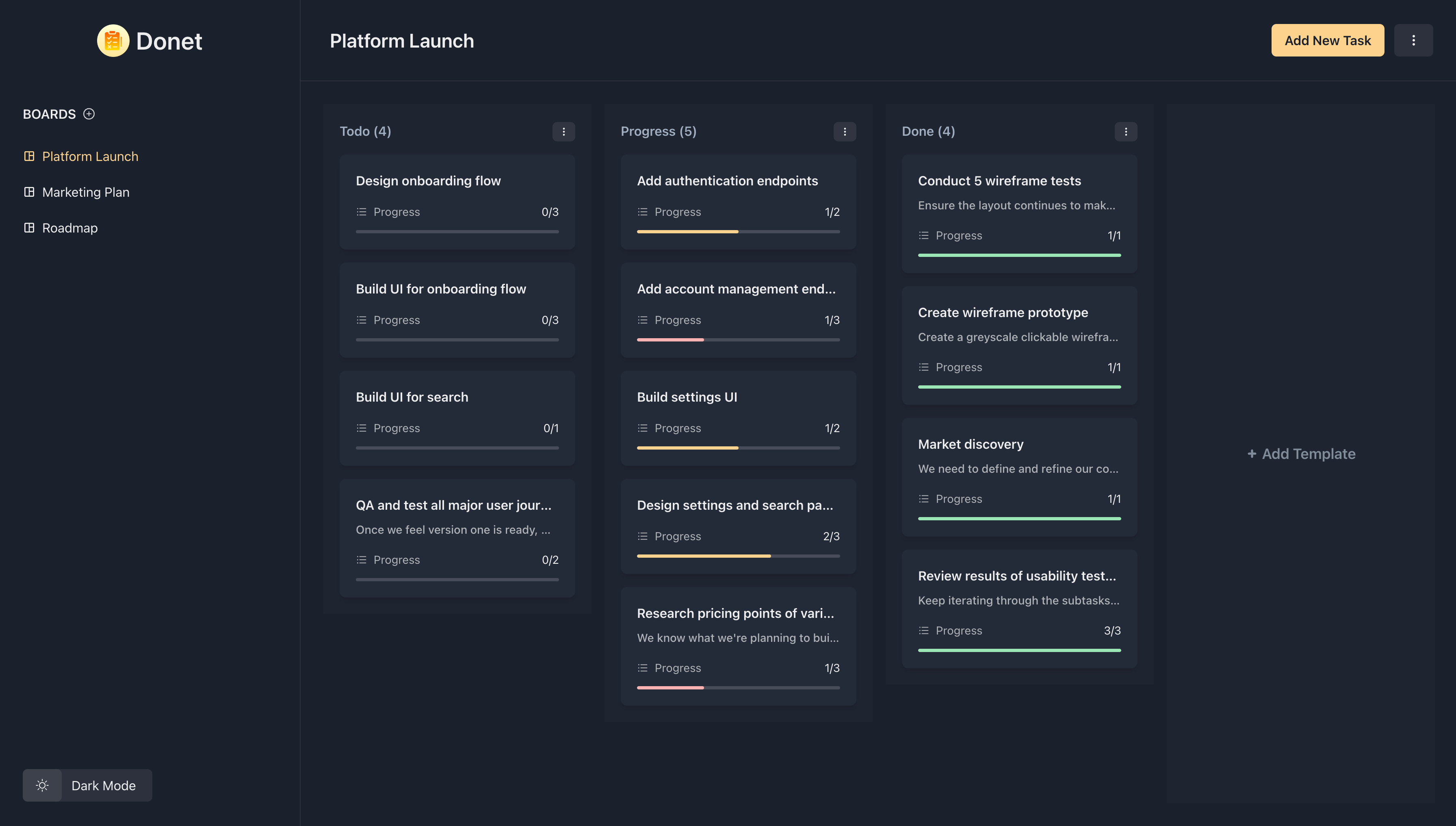Click subtask list icon on Market discovery card

point(923,499)
